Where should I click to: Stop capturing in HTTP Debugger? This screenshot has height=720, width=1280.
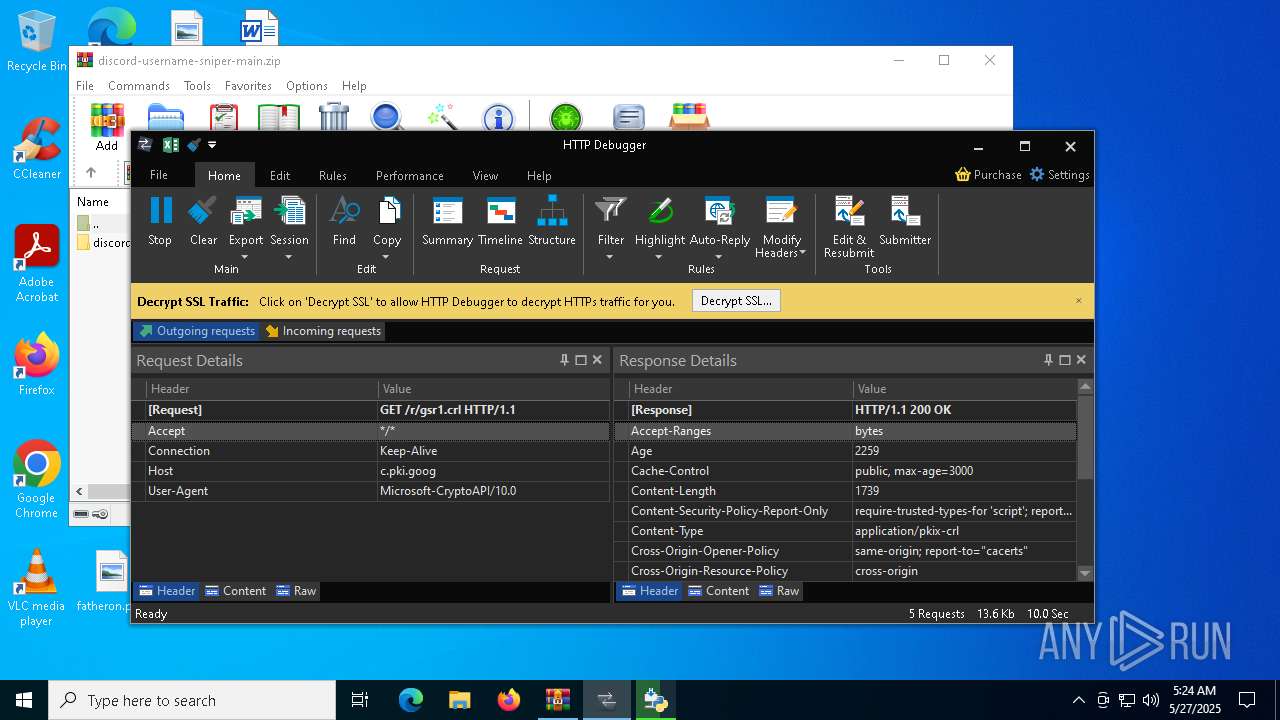point(160,221)
